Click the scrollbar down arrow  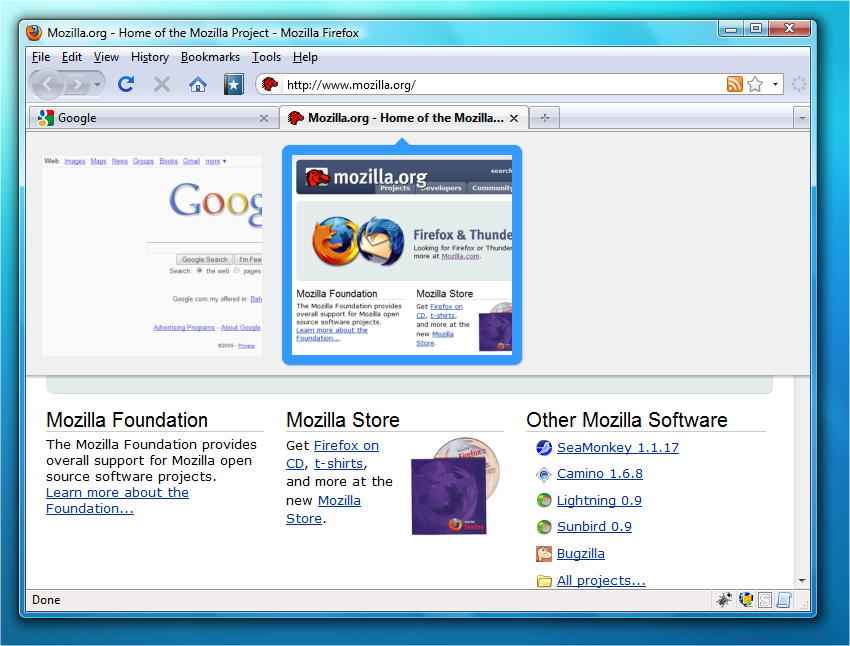pos(802,581)
